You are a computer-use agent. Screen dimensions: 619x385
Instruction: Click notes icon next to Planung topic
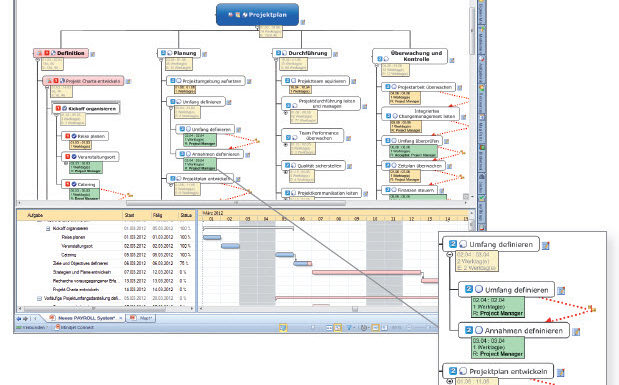[204, 54]
